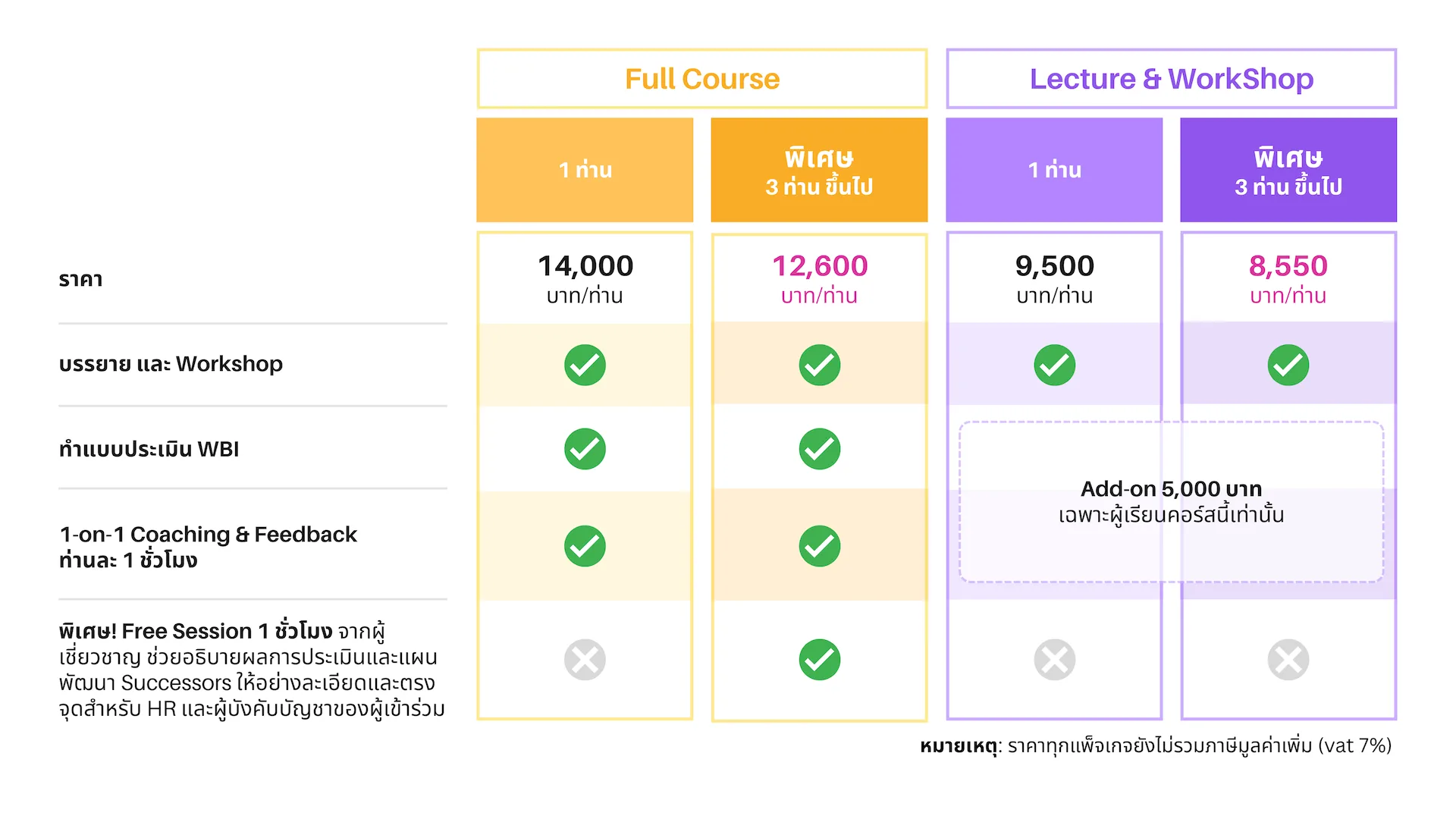This screenshot has width=1456, height=819.
Task: Click gray cross under 8,550 Lecture column
Action: point(1288,659)
